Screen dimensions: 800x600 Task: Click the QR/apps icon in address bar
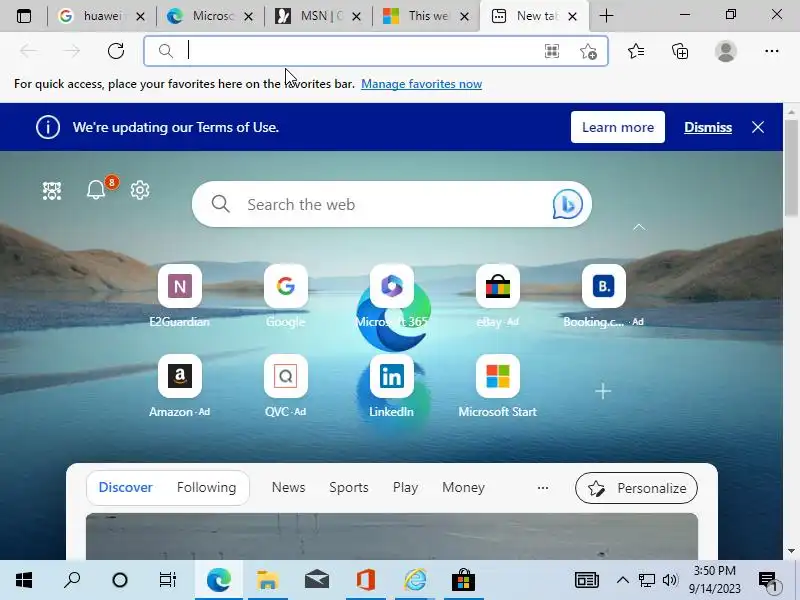coord(552,51)
